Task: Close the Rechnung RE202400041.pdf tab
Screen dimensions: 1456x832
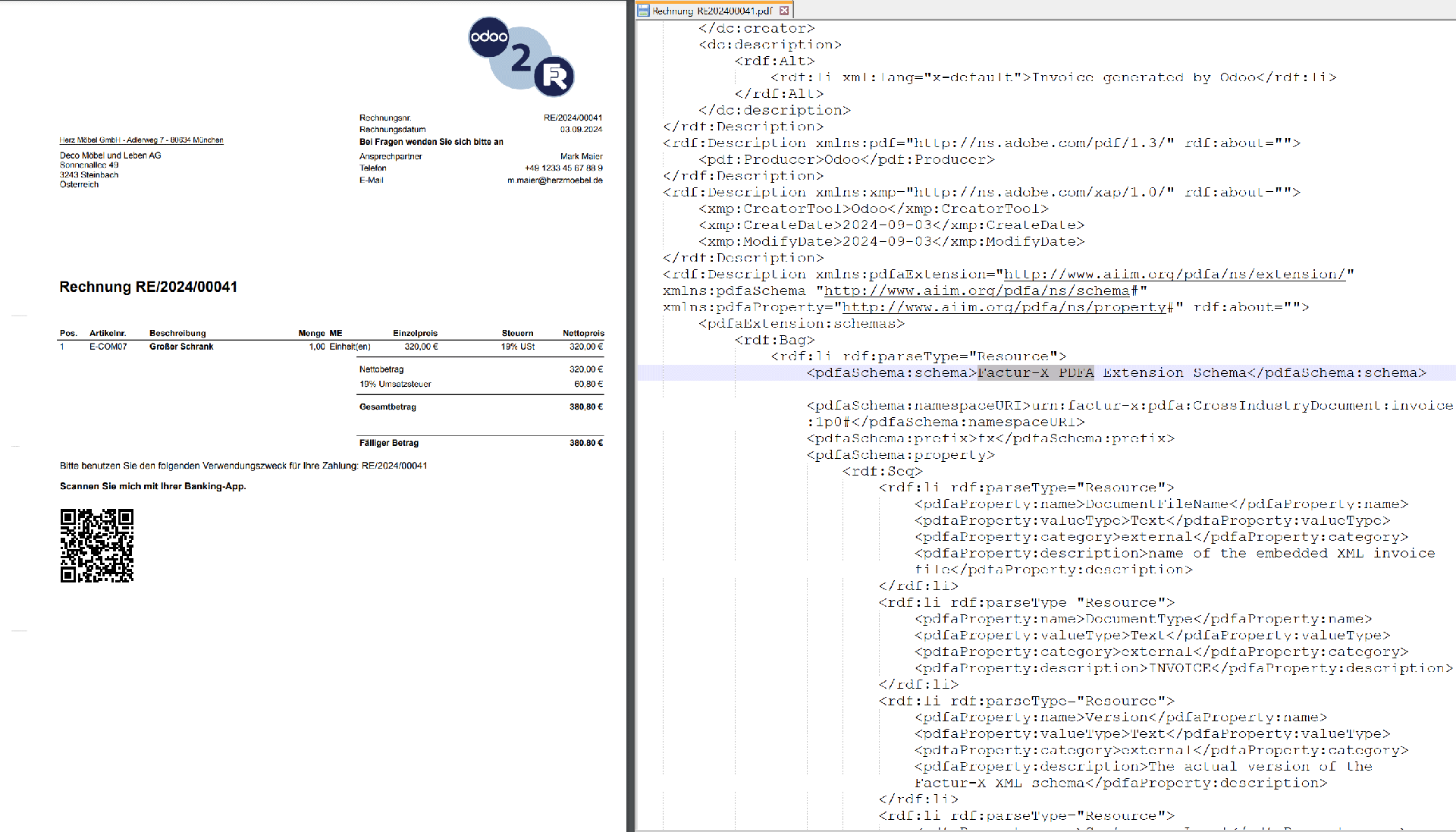Action: pyautogui.click(x=784, y=11)
